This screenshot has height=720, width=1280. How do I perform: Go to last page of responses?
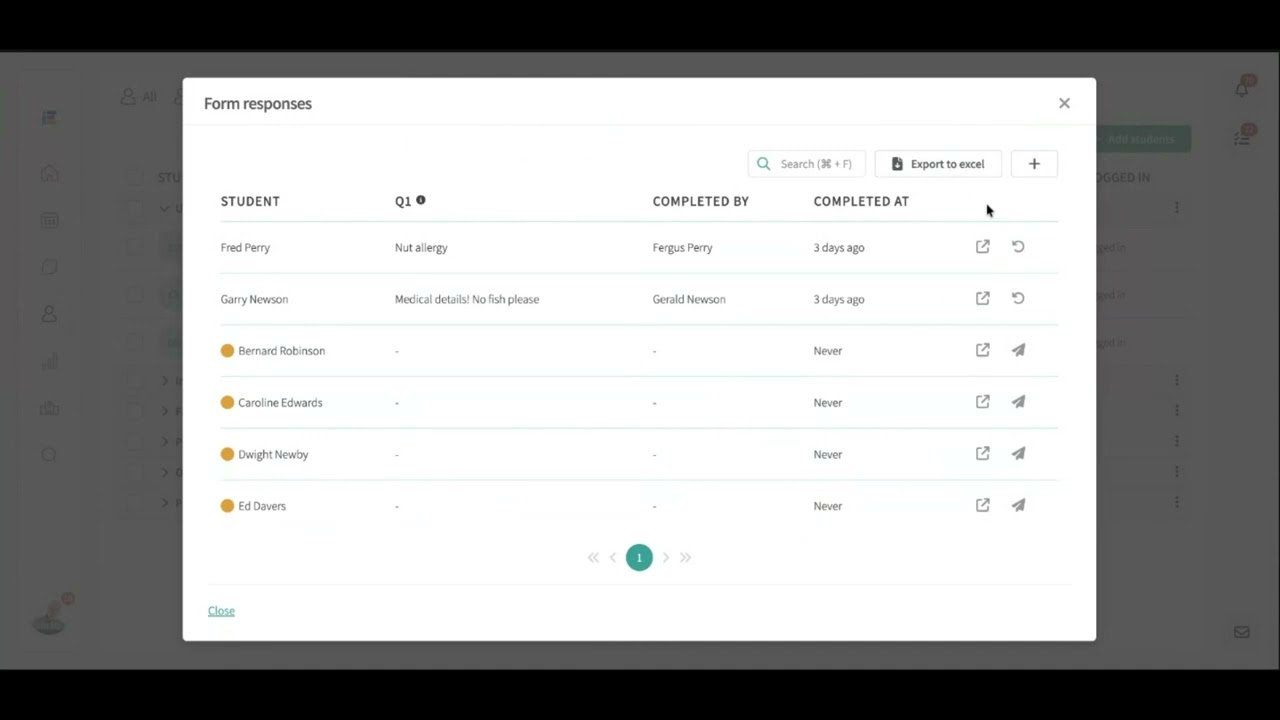coord(685,558)
